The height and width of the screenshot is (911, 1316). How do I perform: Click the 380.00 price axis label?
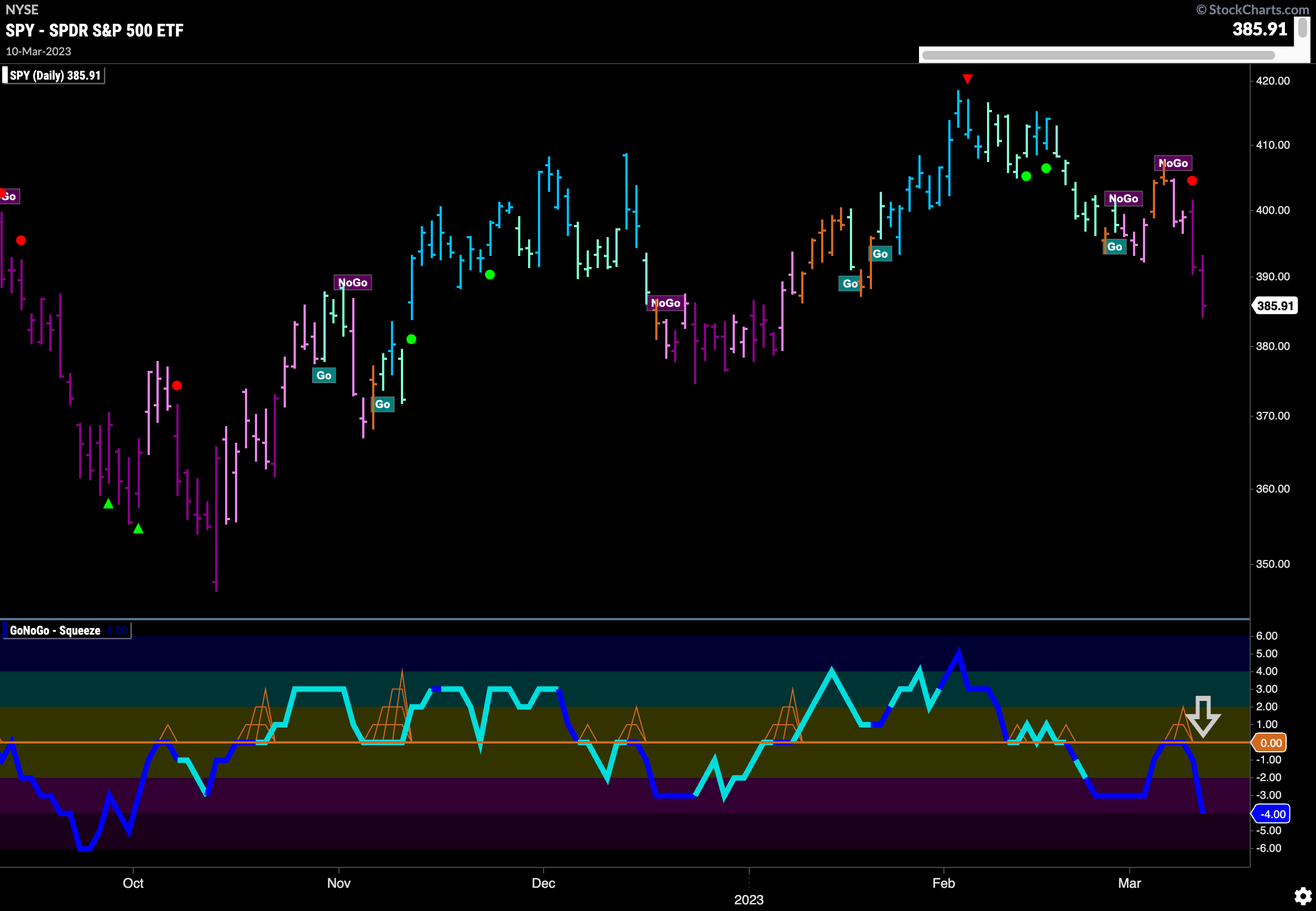point(1273,346)
